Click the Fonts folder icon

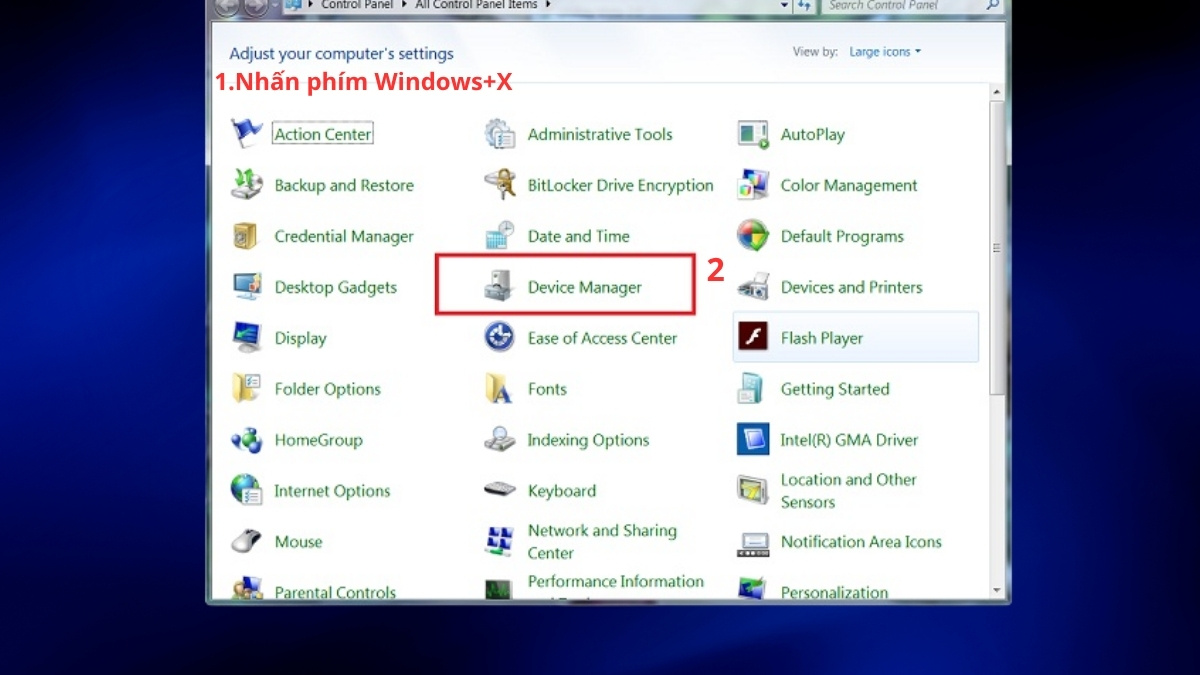[x=500, y=389]
